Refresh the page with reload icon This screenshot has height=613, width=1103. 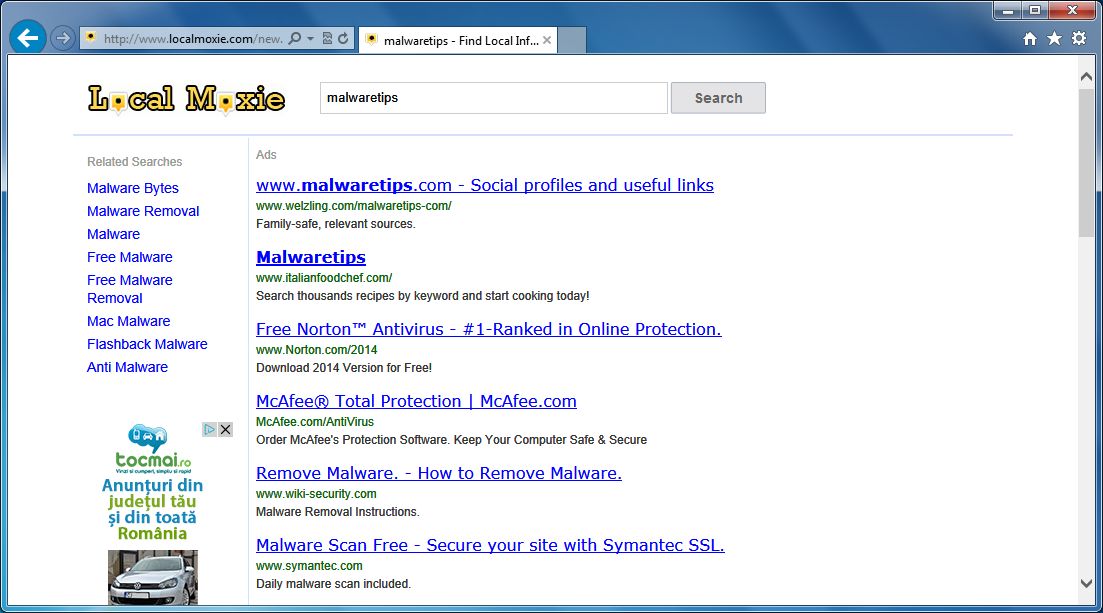pyautogui.click(x=343, y=38)
